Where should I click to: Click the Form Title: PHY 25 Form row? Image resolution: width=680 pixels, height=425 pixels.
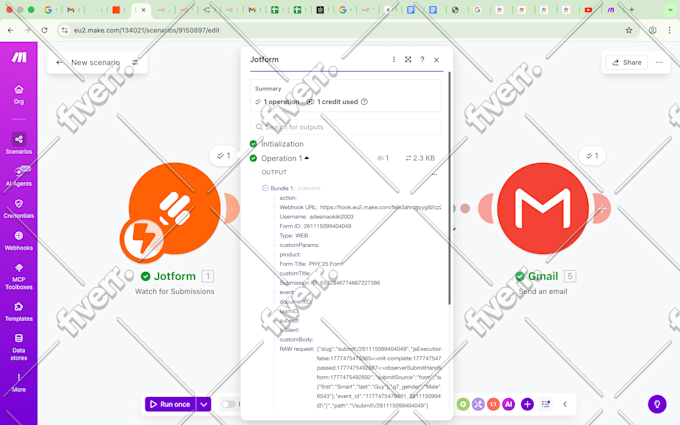pyautogui.click(x=311, y=264)
